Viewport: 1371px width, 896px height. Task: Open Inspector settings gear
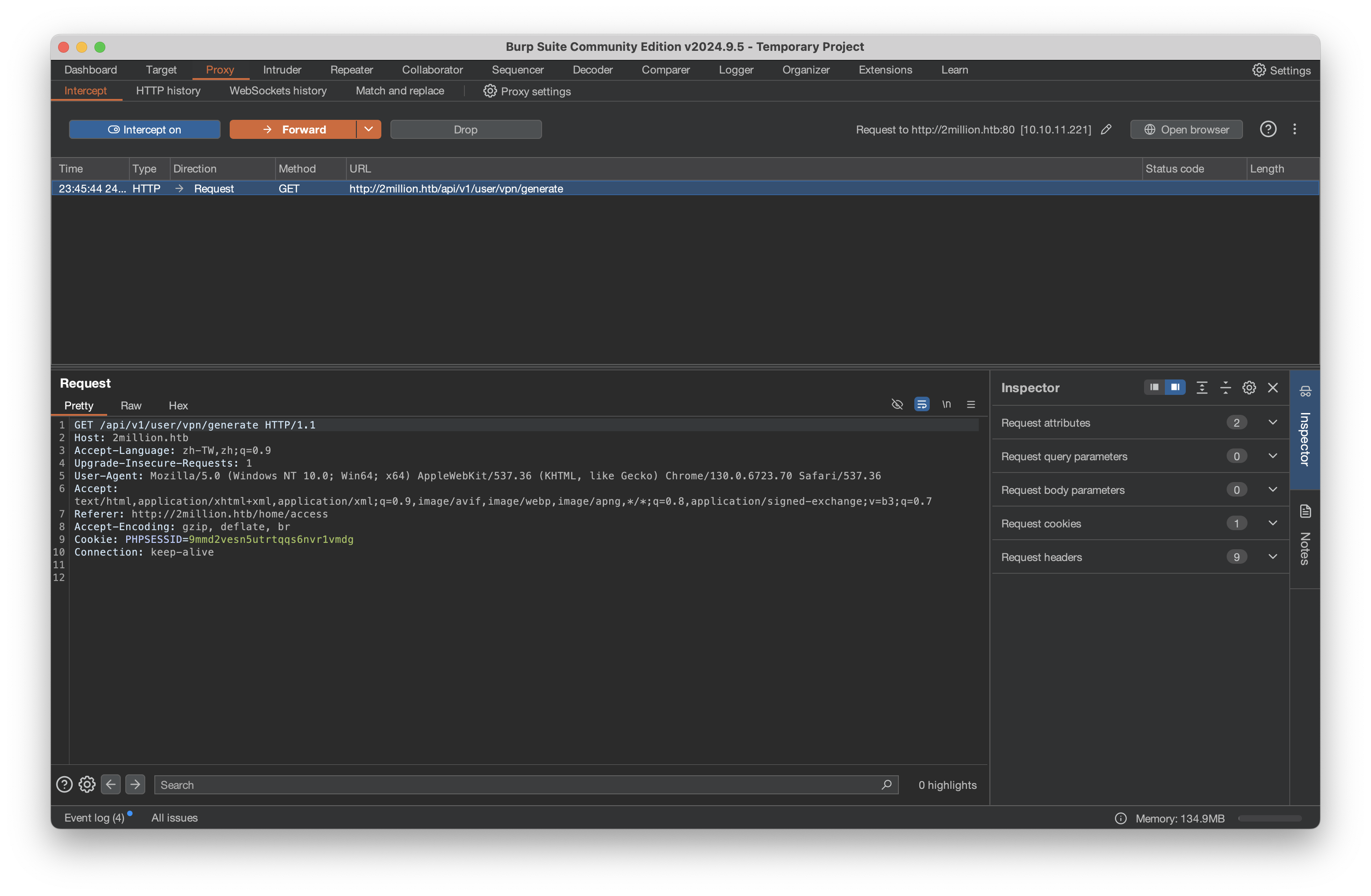click(x=1249, y=388)
